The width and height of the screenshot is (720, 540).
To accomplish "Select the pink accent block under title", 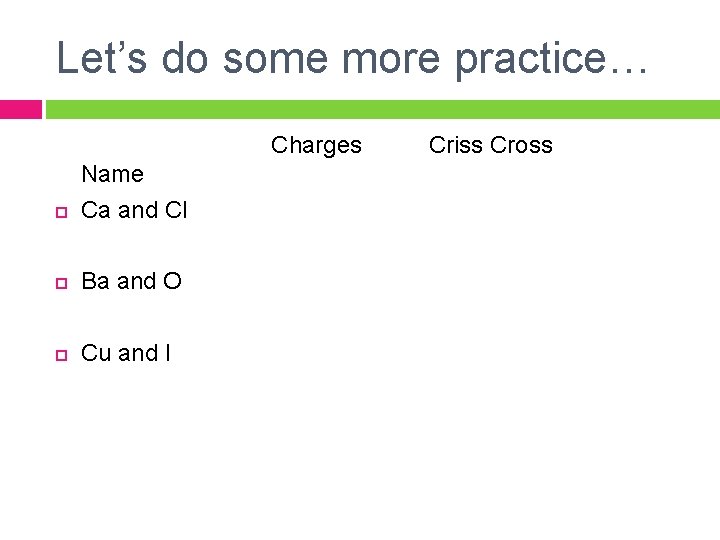I will coord(20,108).
